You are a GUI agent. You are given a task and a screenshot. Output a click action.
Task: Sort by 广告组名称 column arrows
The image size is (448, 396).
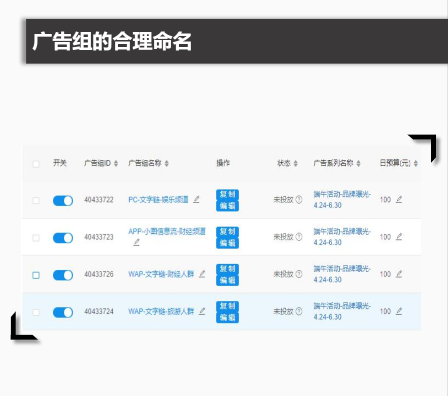[166, 163]
